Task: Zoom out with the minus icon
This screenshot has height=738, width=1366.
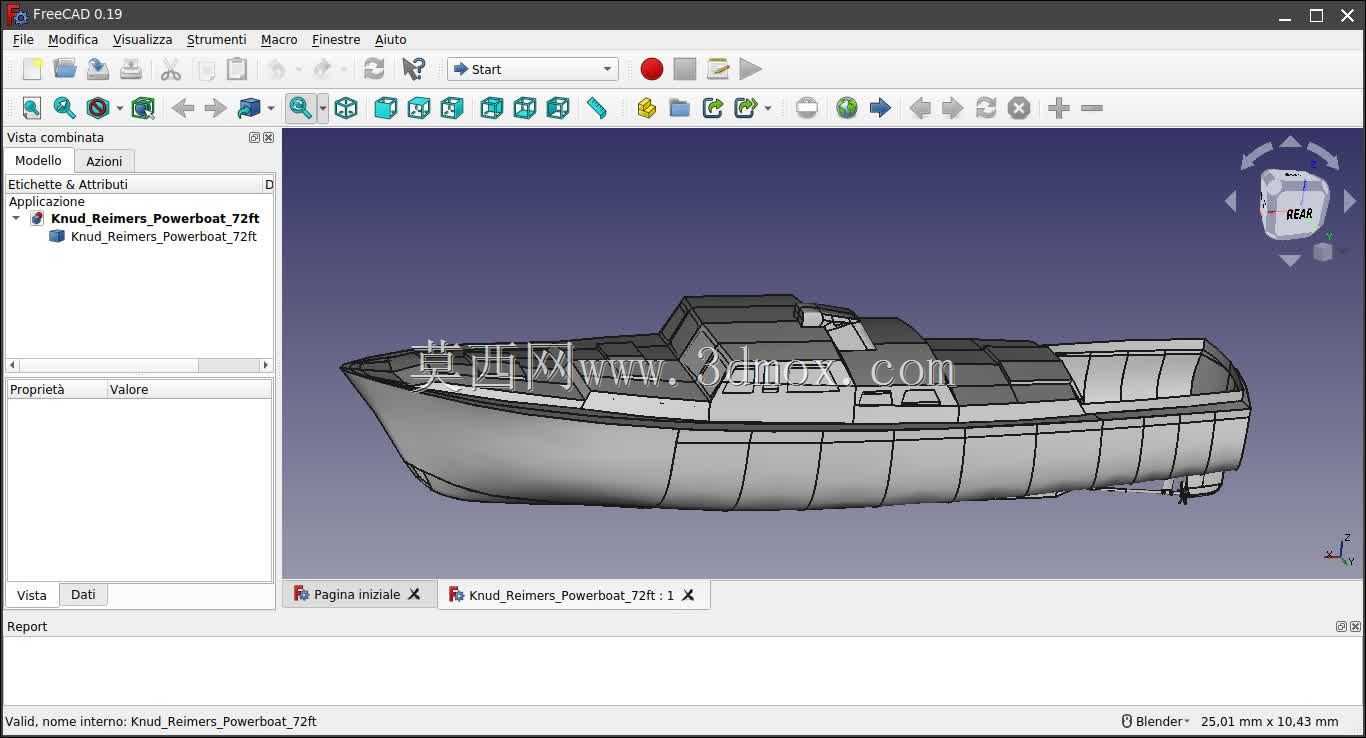Action: (x=1092, y=108)
